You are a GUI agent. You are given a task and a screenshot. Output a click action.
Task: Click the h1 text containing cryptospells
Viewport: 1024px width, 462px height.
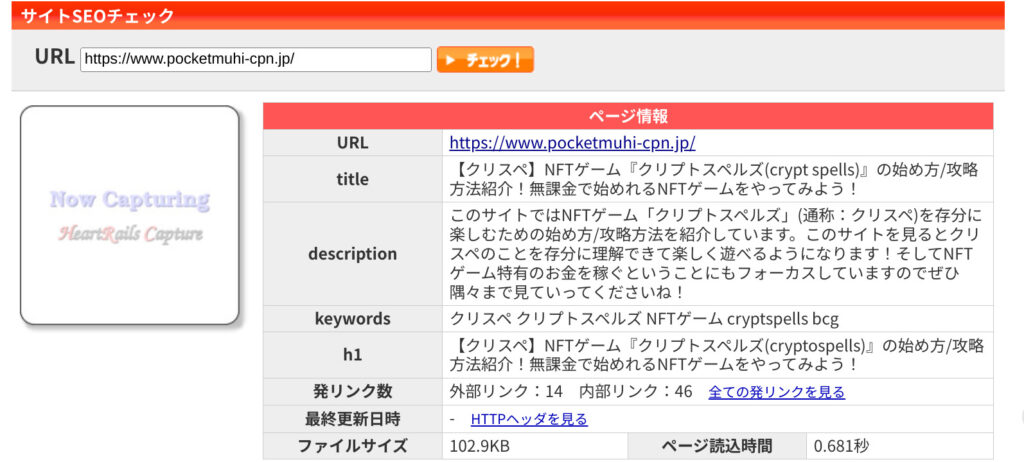tap(716, 355)
